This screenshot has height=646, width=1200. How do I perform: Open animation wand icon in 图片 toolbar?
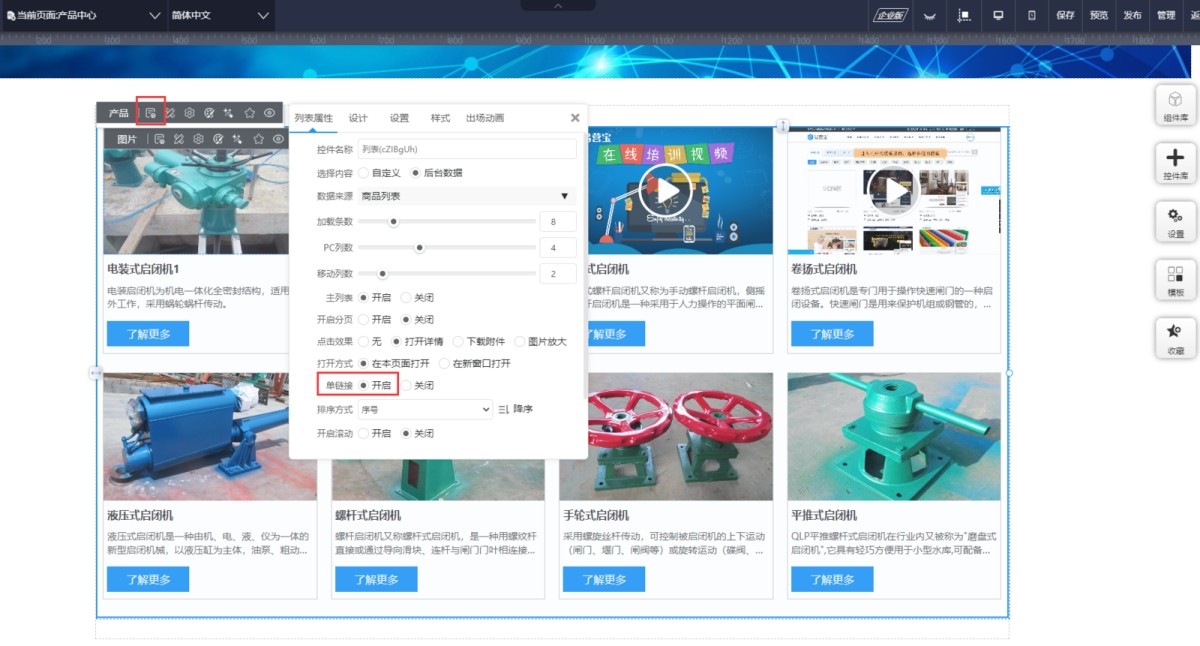coord(238,139)
